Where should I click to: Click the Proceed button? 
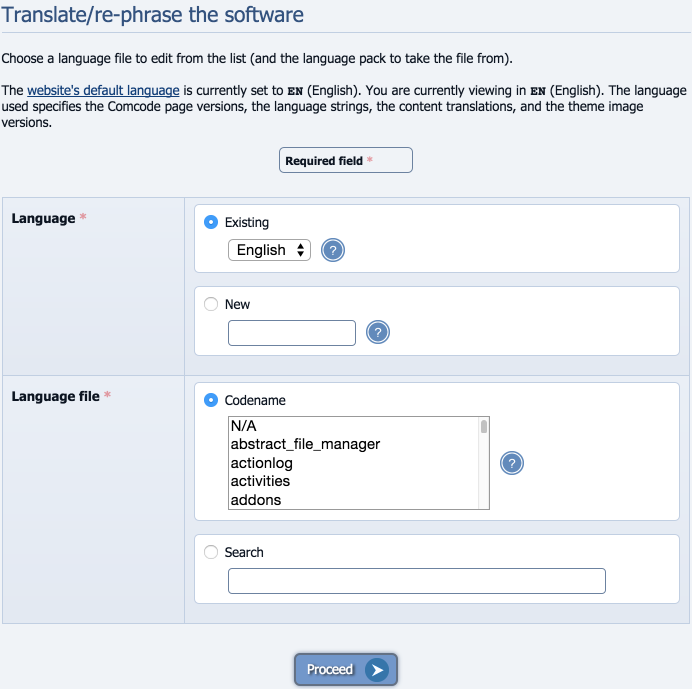tap(346, 670)
